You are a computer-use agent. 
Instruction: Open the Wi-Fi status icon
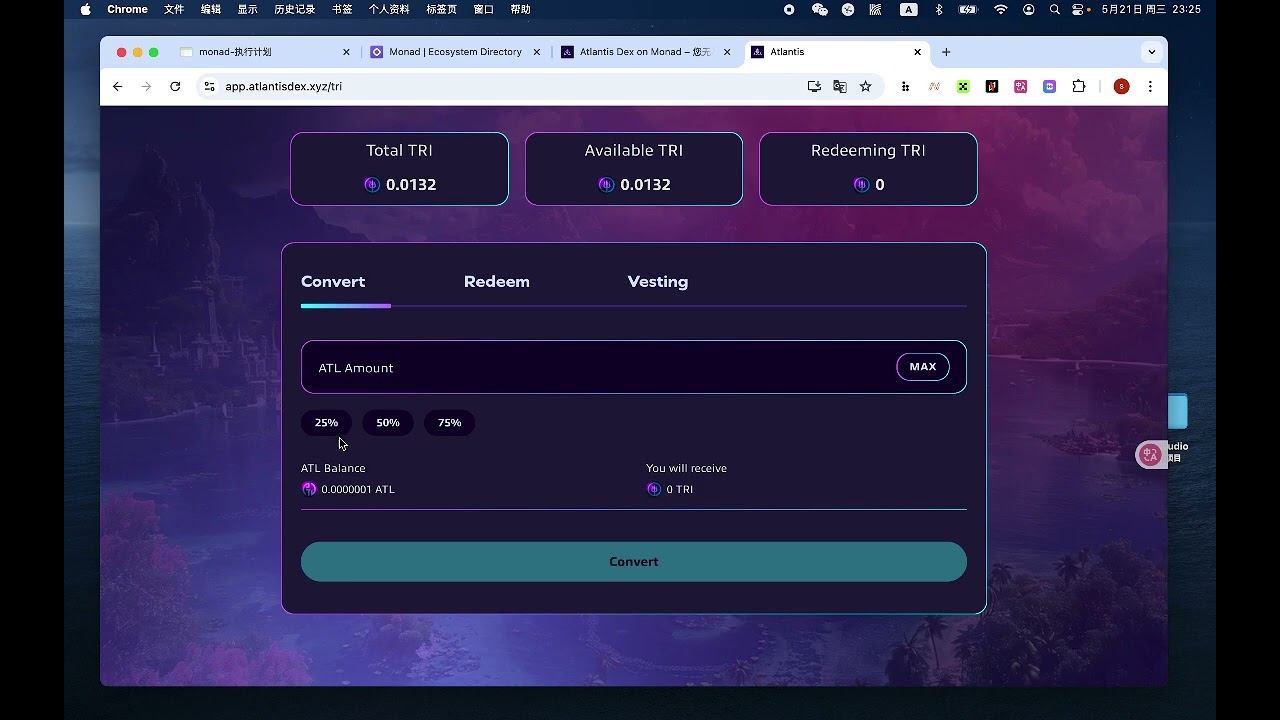(x=1001, y=10)
